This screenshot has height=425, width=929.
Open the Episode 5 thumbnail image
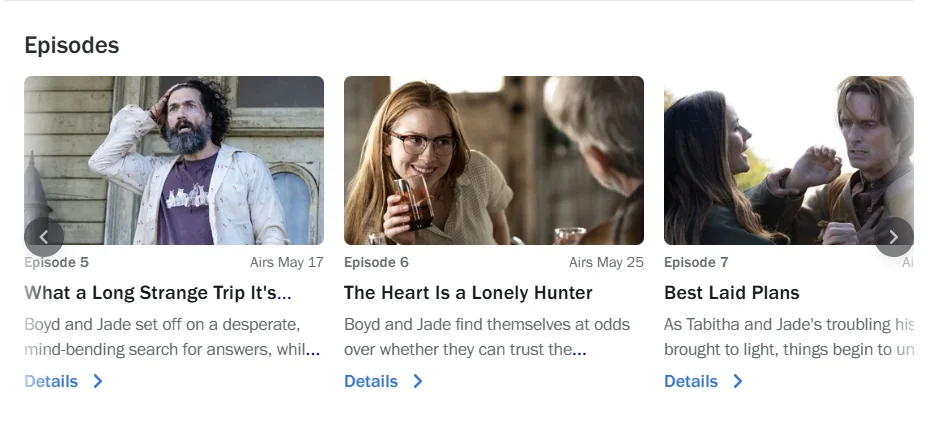pos(174,160)
